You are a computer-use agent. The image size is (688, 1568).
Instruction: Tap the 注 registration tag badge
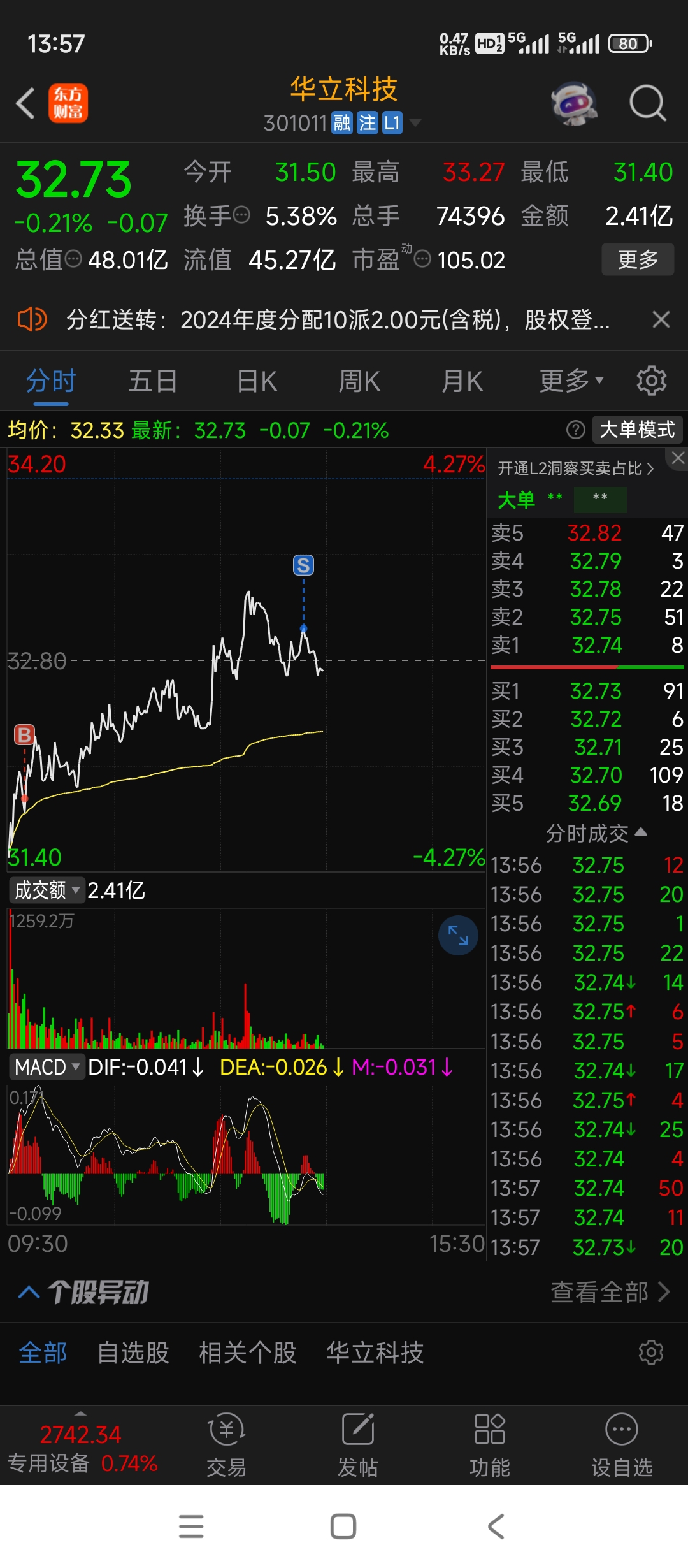pyautogui.click(x=367, y=122)
